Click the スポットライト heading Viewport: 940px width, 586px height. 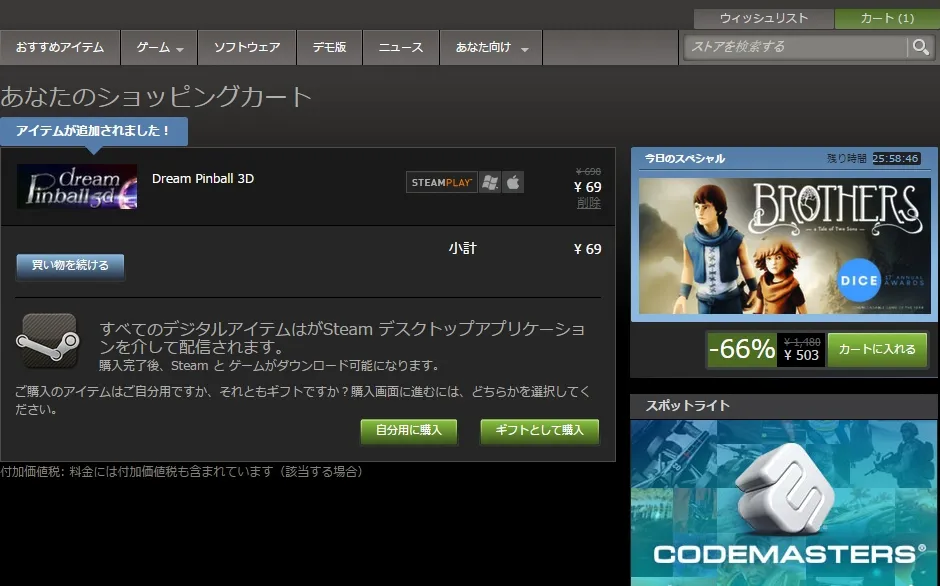(x=688, y=406)
